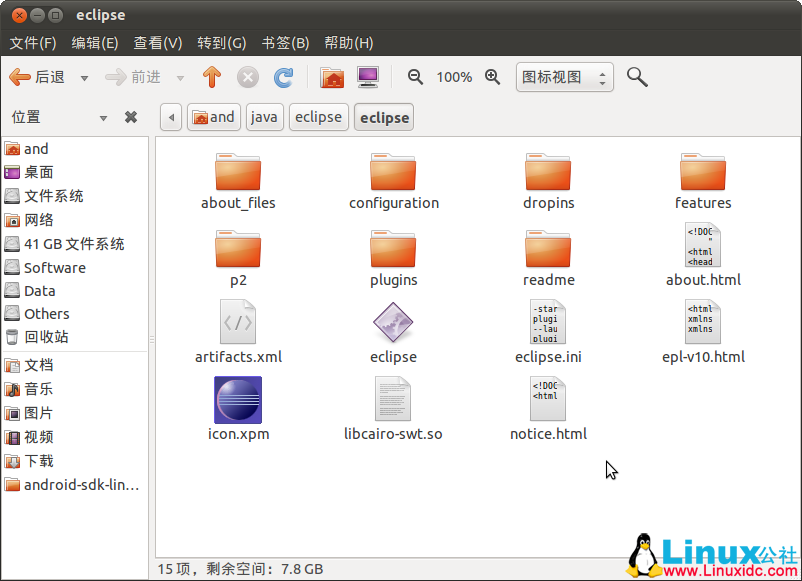The height and width of the screenshot is (581, 802).
Task: Select the eclipse executable icon
Action: [x=393, y=322]
